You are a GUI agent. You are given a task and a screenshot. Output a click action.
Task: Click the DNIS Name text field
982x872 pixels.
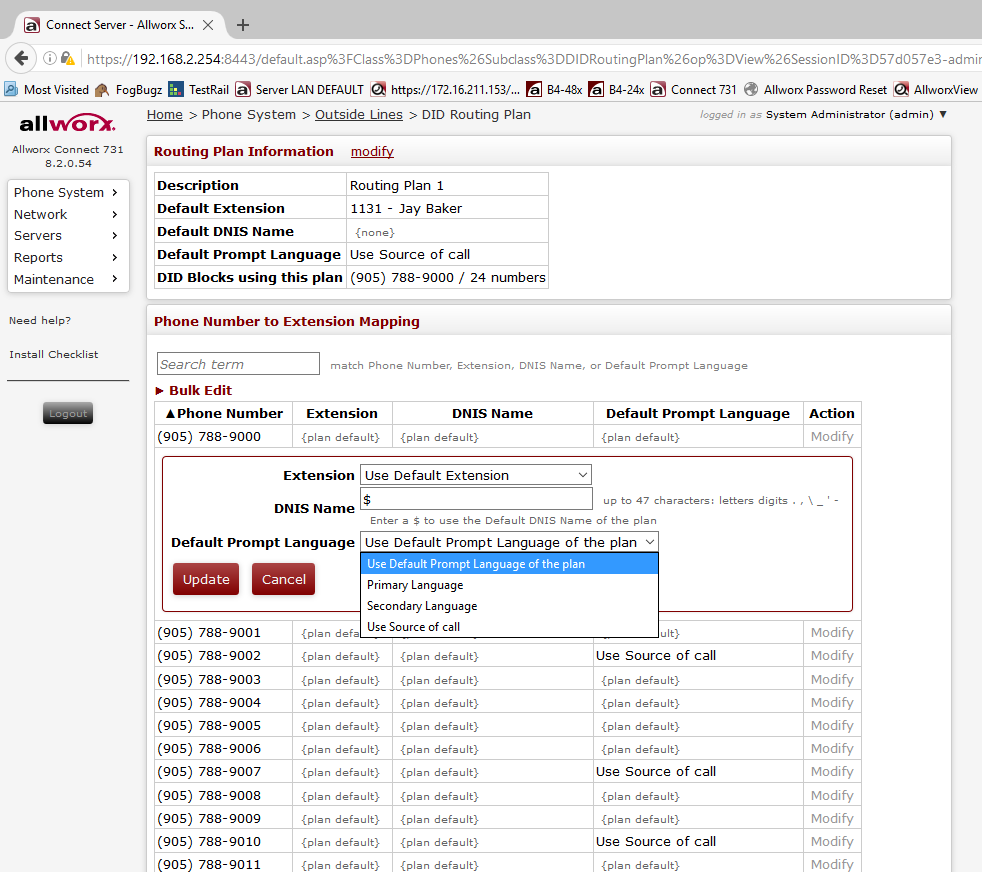pos(477,499)
